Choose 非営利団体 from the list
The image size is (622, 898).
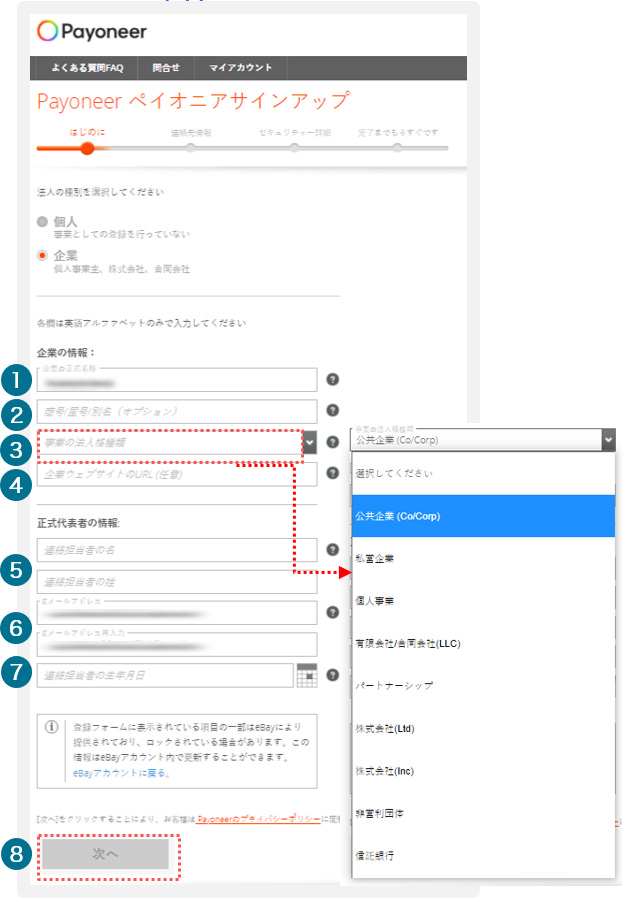coord(483,813)
